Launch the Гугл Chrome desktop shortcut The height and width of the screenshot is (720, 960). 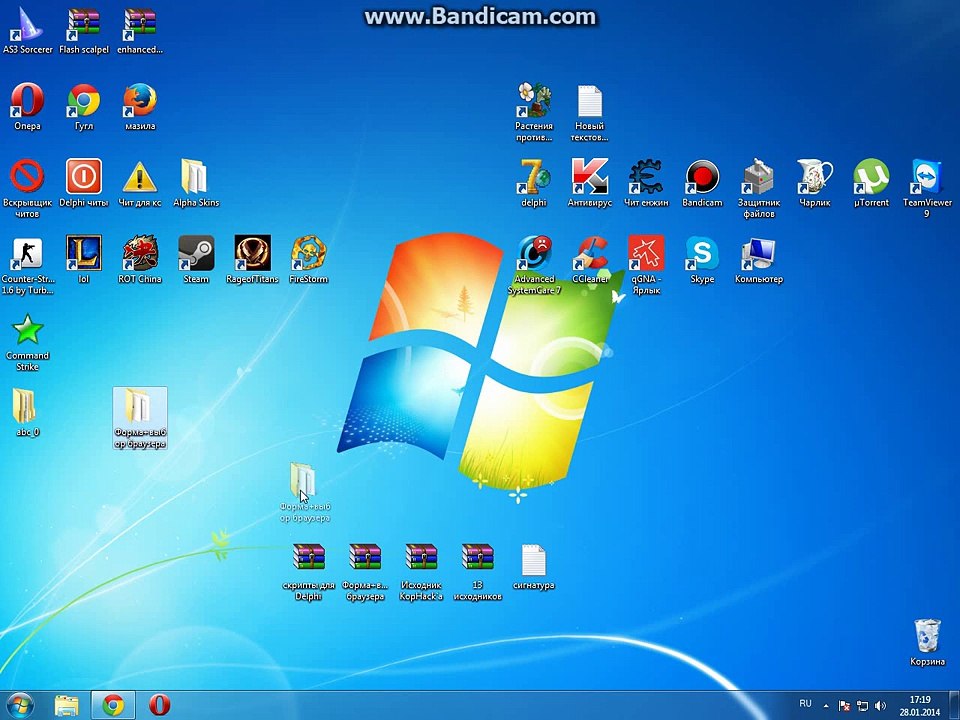pos(84,106)
